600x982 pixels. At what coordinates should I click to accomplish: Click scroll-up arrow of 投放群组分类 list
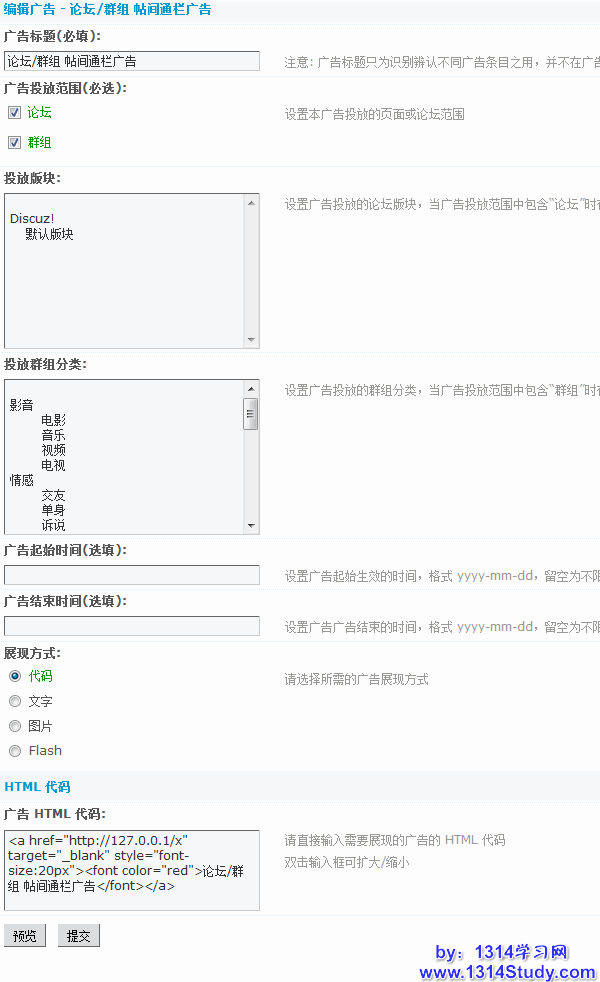tap(251, 388)
